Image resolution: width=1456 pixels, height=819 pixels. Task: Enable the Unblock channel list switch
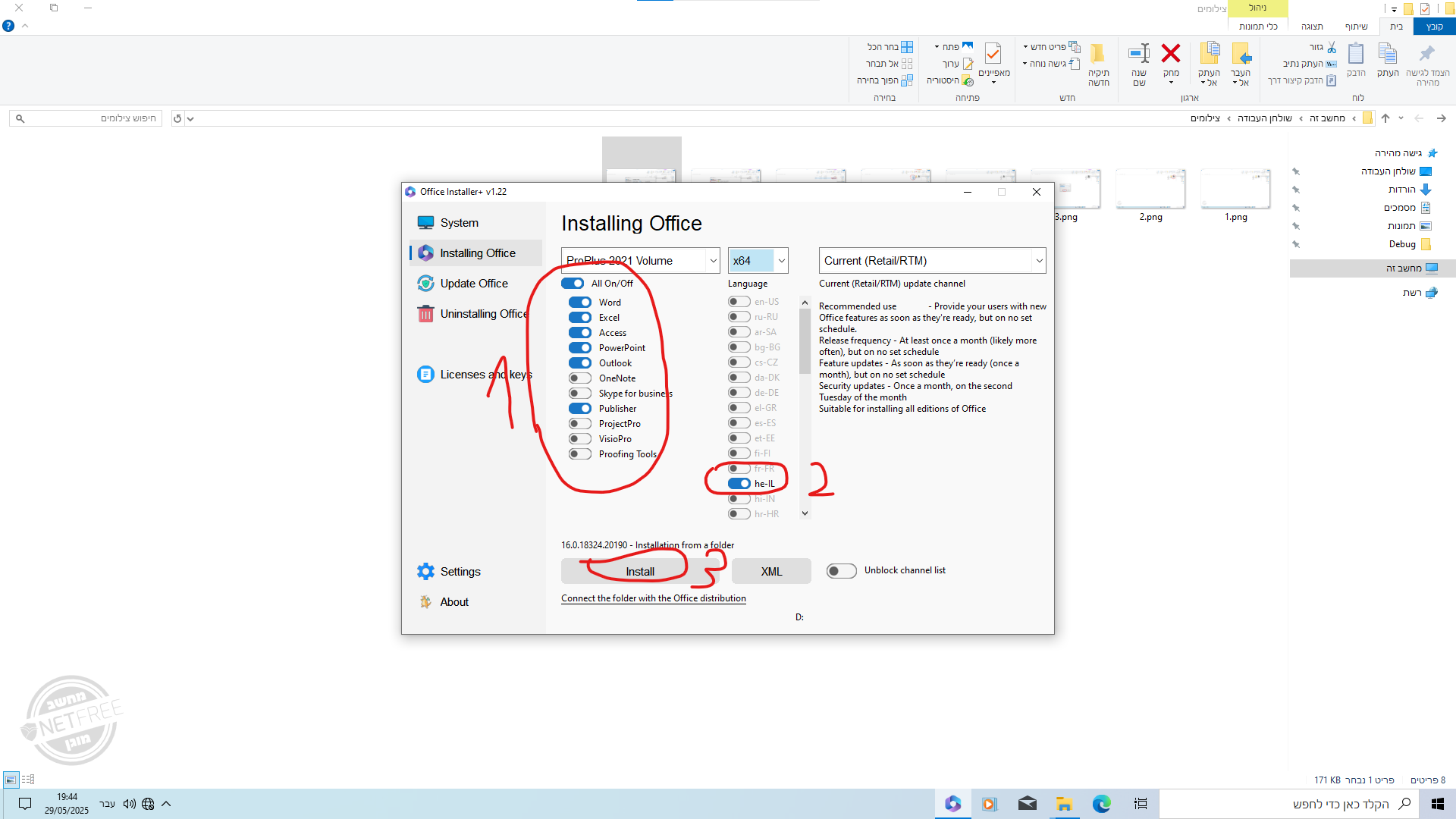pos(842,571)
